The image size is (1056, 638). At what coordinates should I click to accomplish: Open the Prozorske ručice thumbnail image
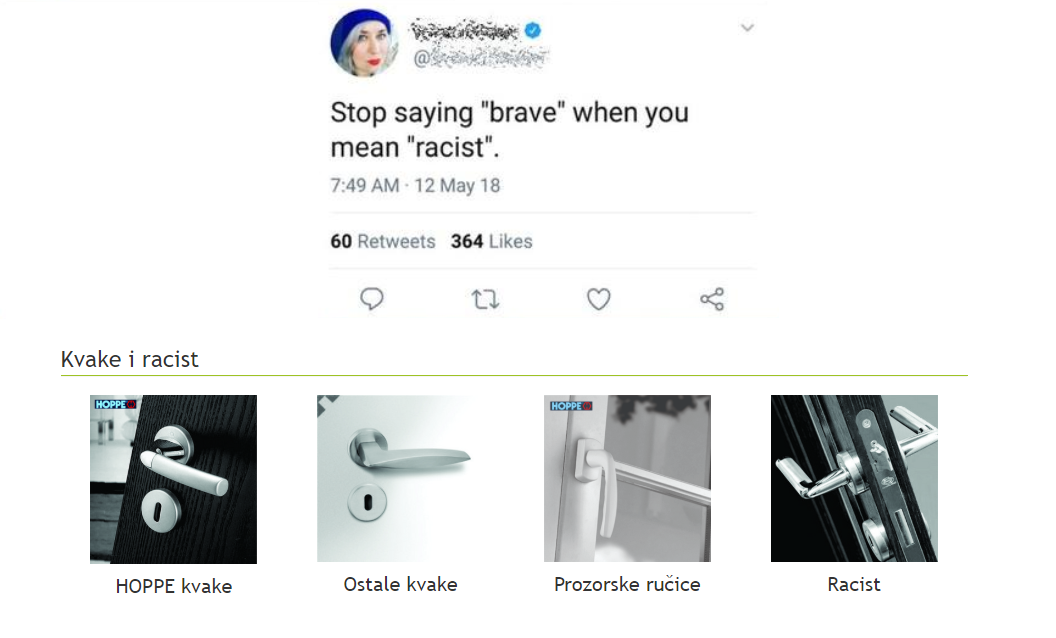point(627,479)
